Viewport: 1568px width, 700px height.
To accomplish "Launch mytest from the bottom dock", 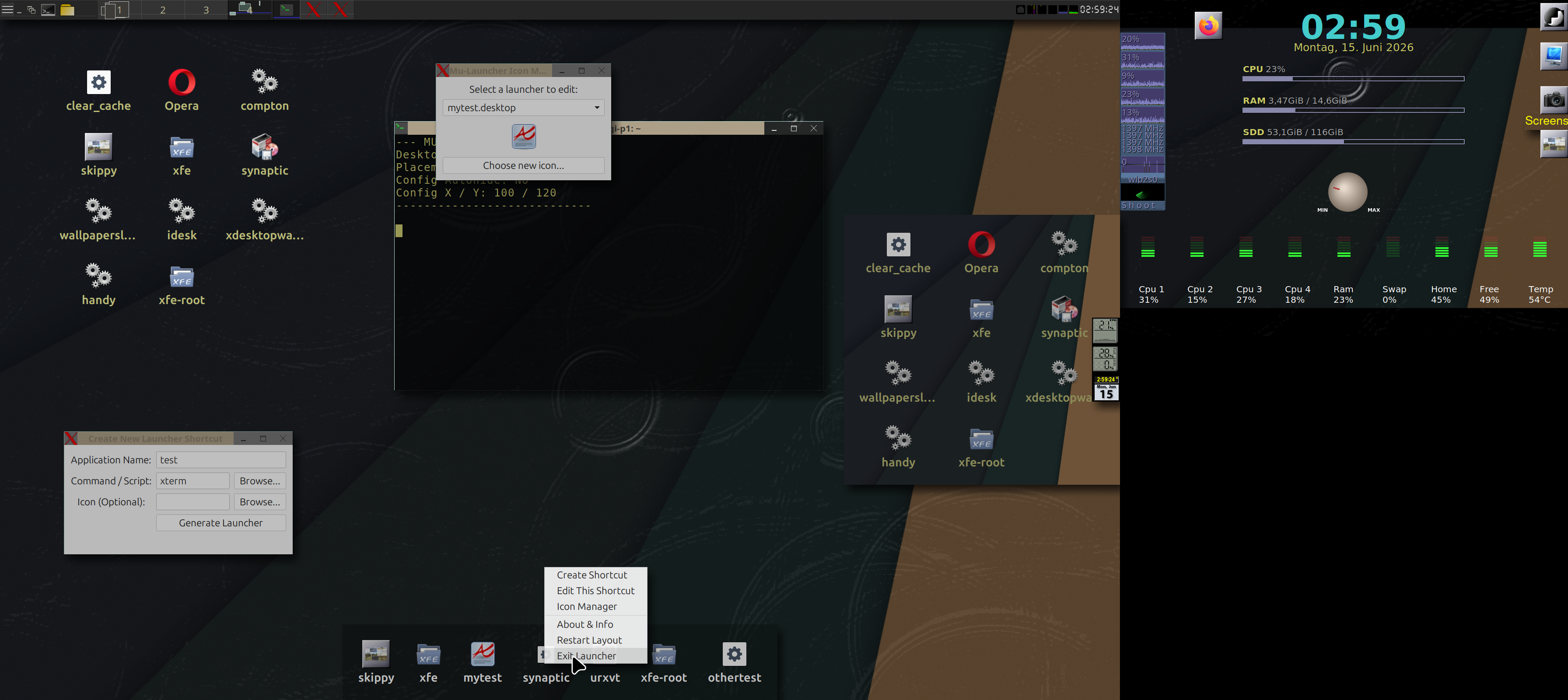I will pyautogui.click(x=483, y=654).
